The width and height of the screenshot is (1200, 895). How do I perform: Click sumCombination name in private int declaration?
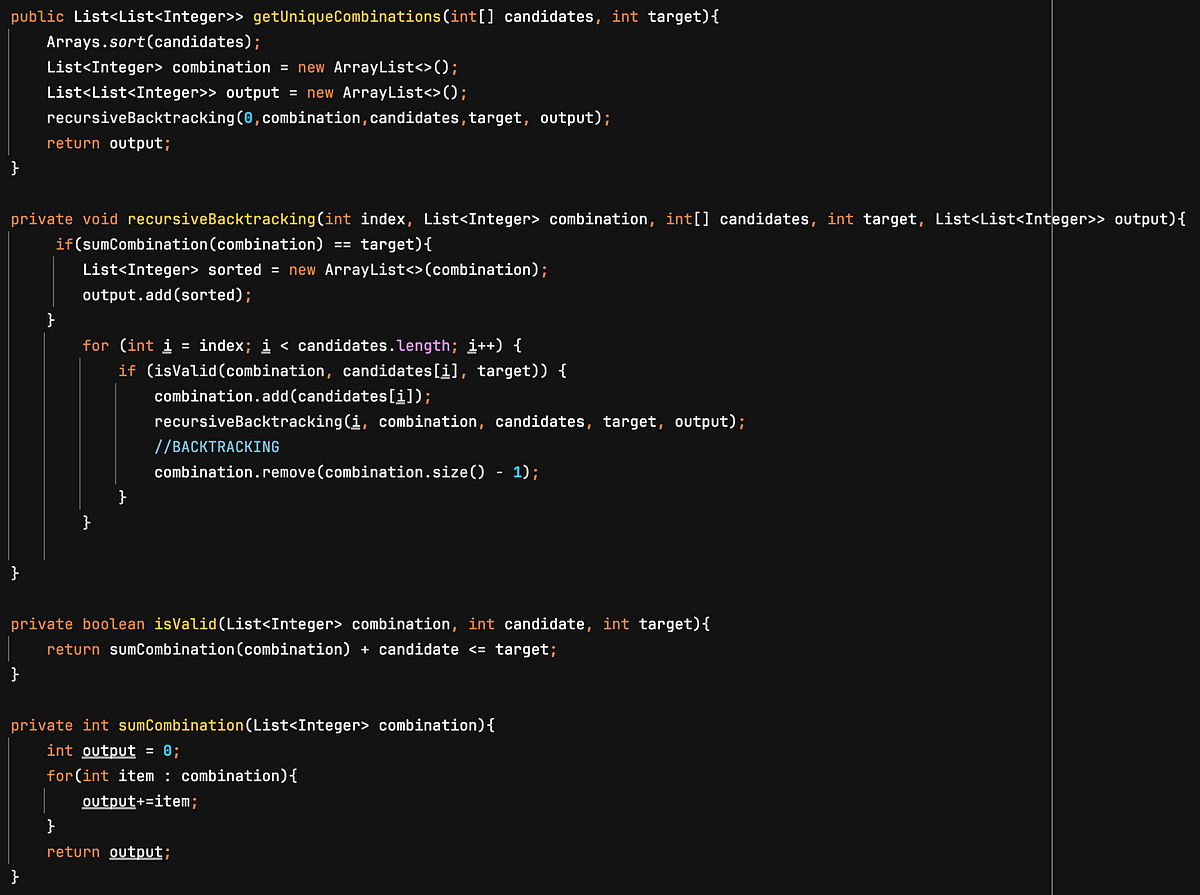180,725
